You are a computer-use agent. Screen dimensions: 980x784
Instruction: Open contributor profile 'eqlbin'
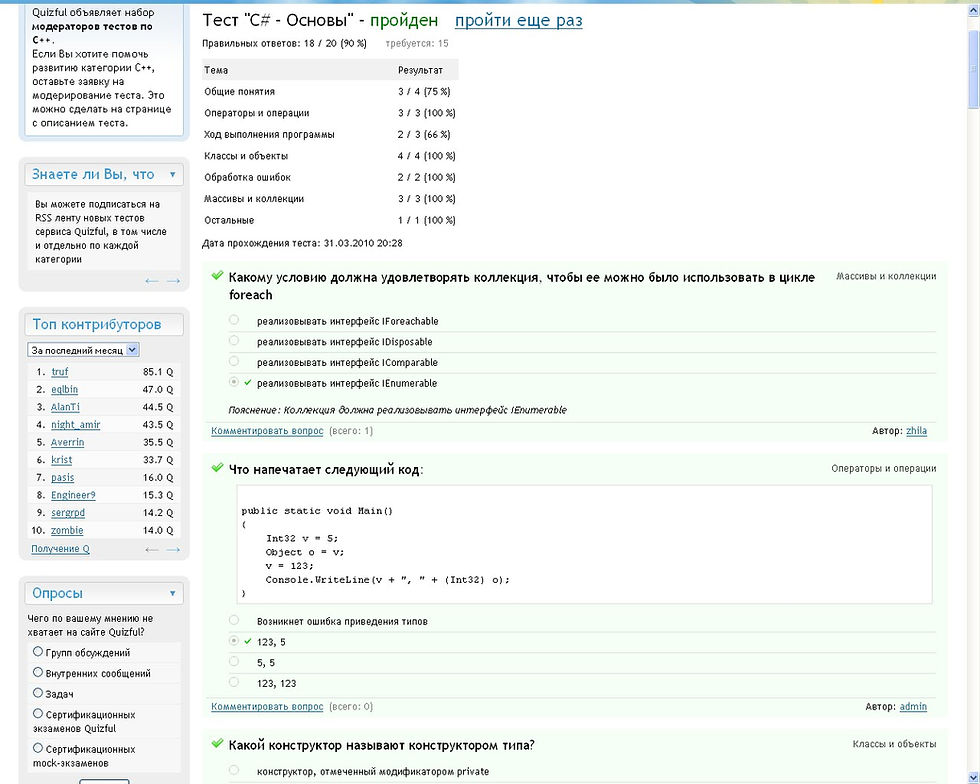point(64,389)
